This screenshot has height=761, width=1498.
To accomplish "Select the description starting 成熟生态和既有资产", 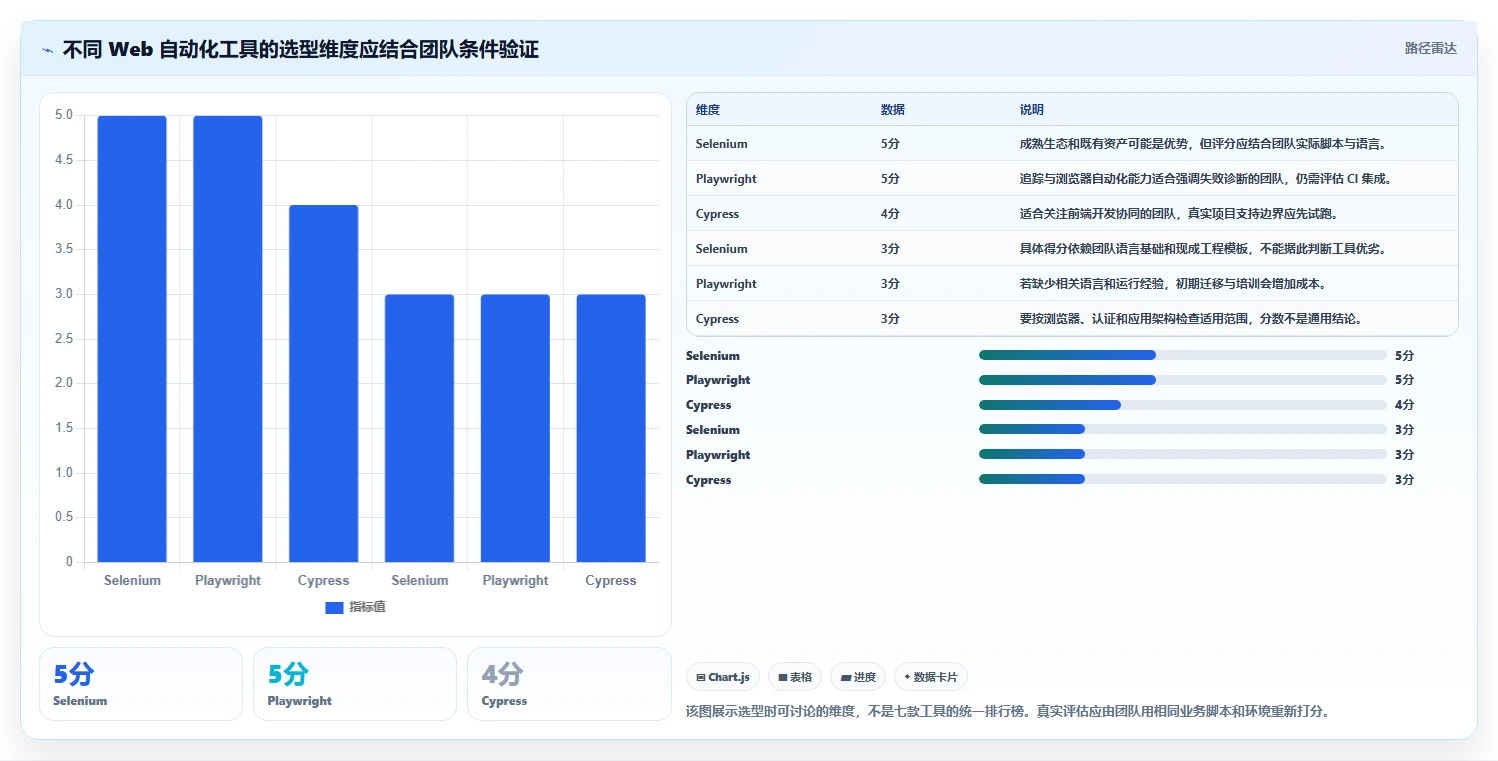I will tap(1202, 144).
